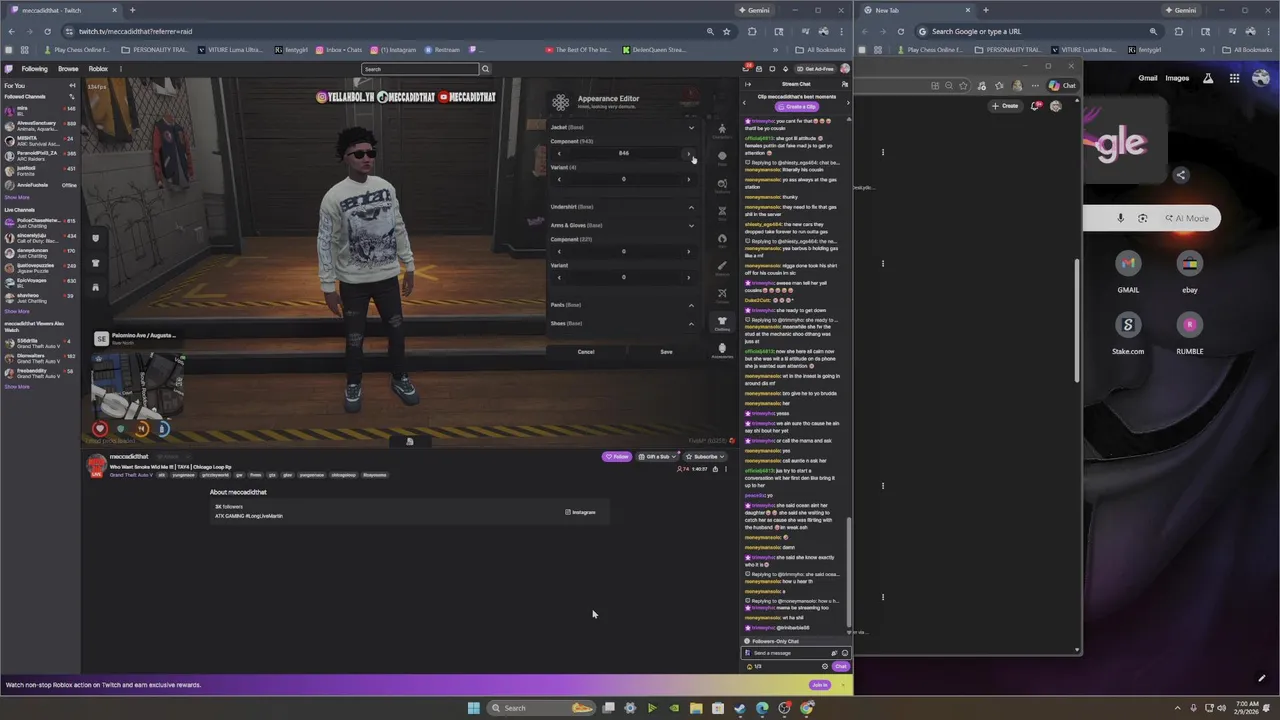Image resolution: width=1280 pixels, height=720 pixels.
Task: Collapse the Shoes (Base) section
Action: [x=691, y=323]
